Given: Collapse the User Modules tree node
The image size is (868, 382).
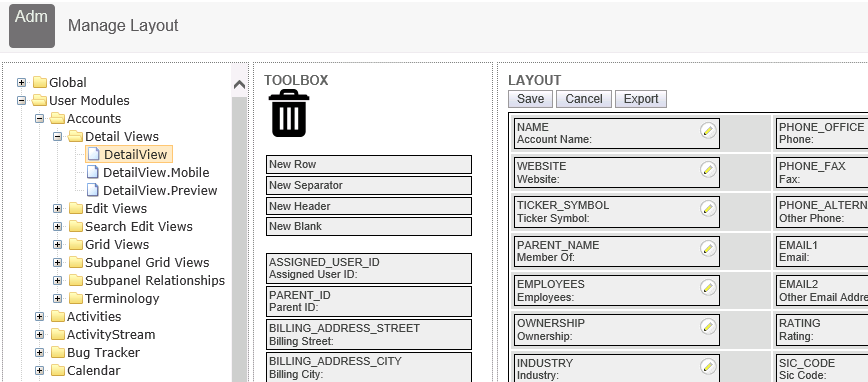Looking at the screenshot, I should click(22, 100).
